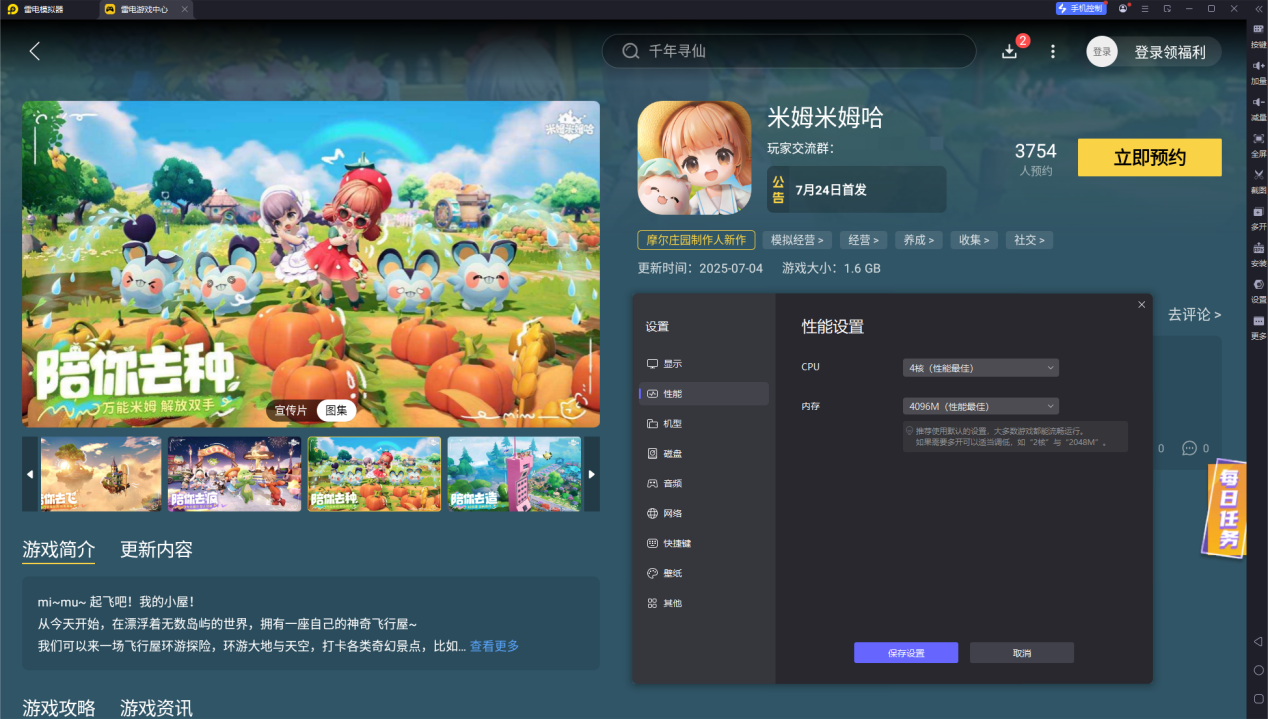The width and height of the screenshot is (1268, 719).
Task: Switch to 游戏简介 tab
Action: [x=59, y=549]
